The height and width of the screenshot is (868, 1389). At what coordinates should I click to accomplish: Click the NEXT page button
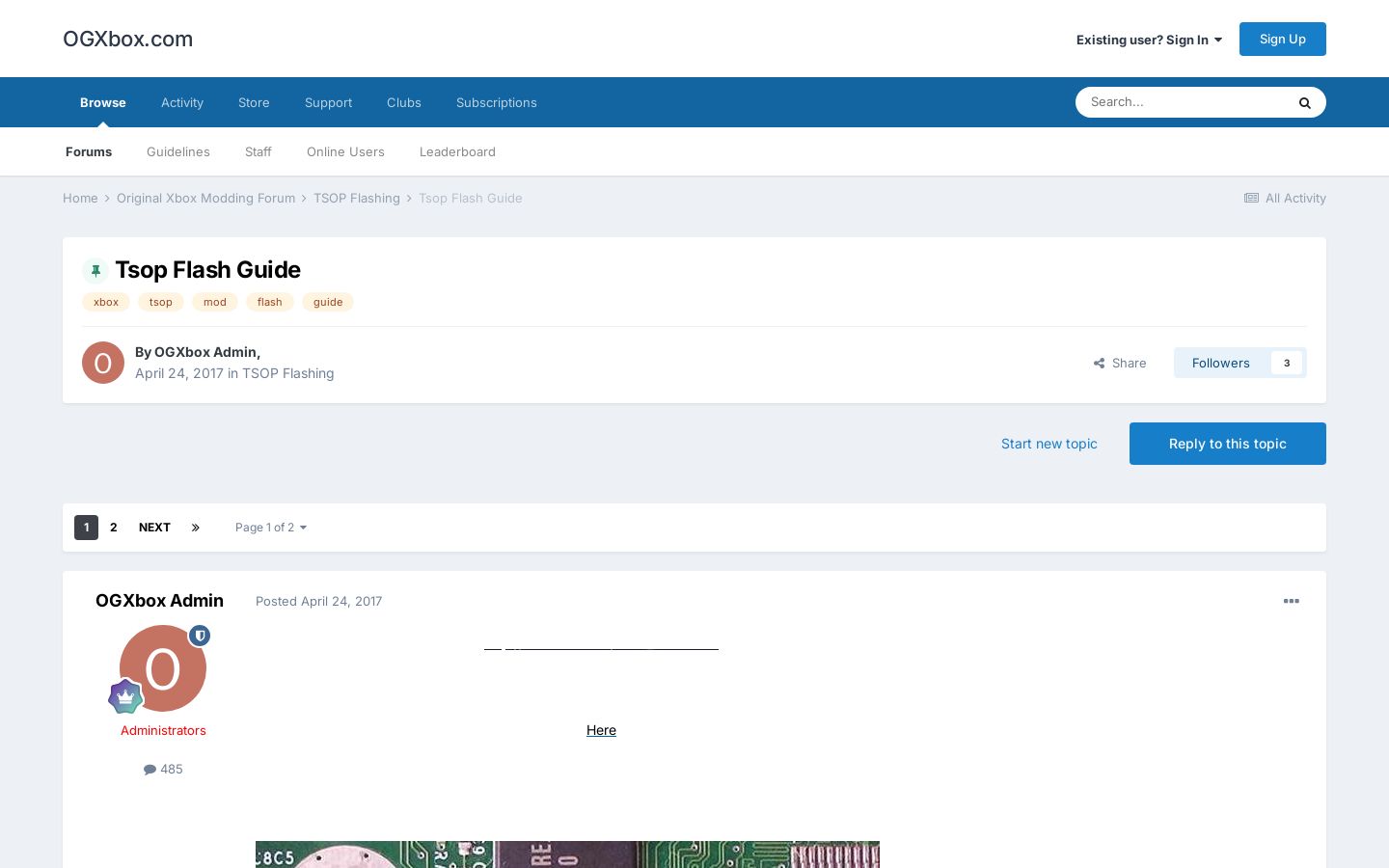[x=154, y=528]
